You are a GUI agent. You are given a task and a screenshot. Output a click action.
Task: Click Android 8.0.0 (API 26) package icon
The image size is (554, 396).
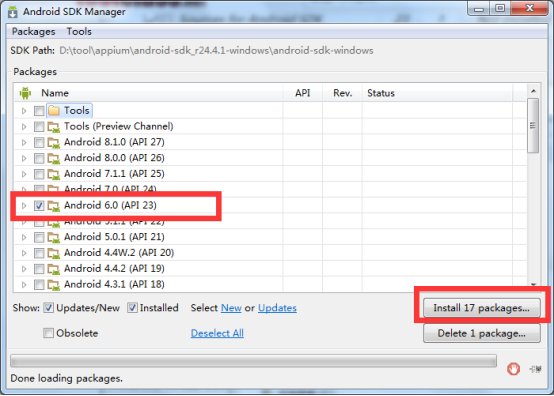54,159
